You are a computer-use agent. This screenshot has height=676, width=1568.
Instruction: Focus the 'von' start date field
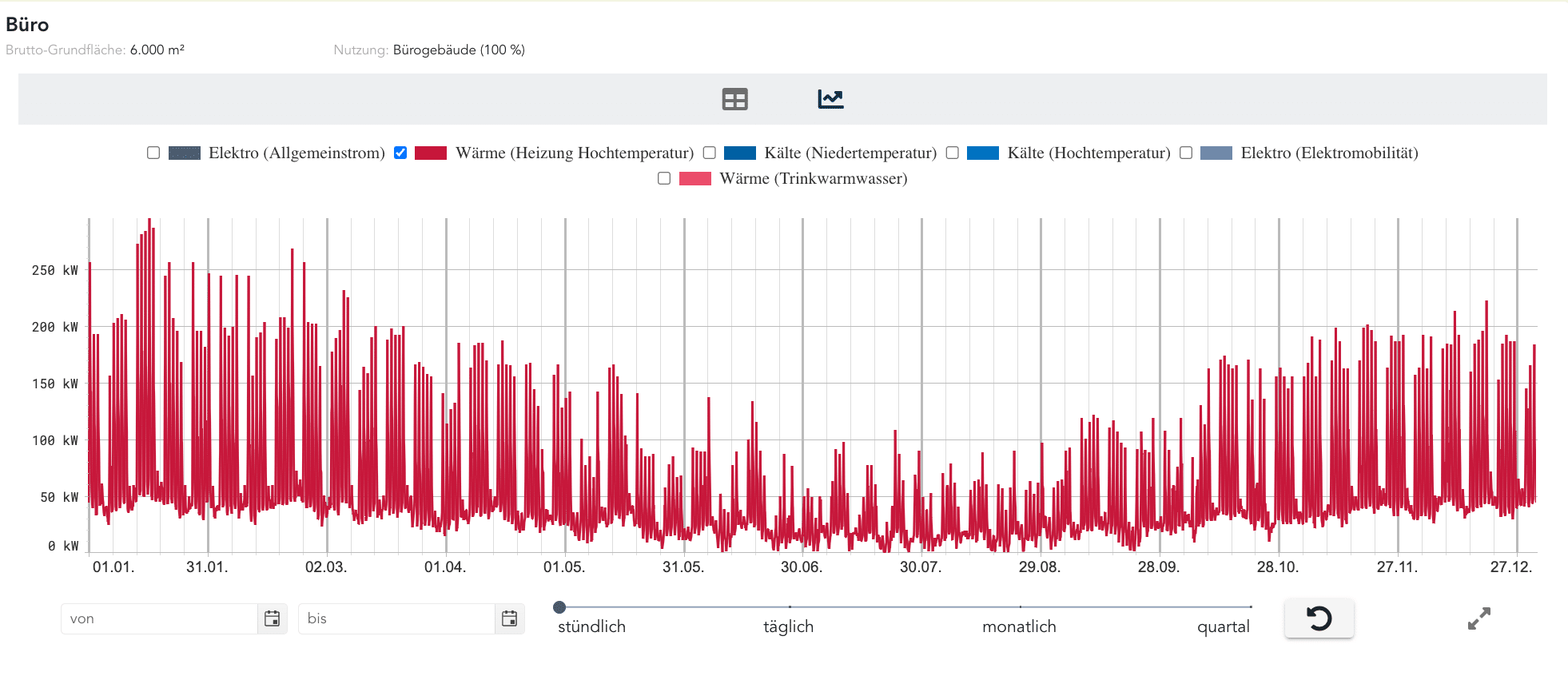point(159,618)
